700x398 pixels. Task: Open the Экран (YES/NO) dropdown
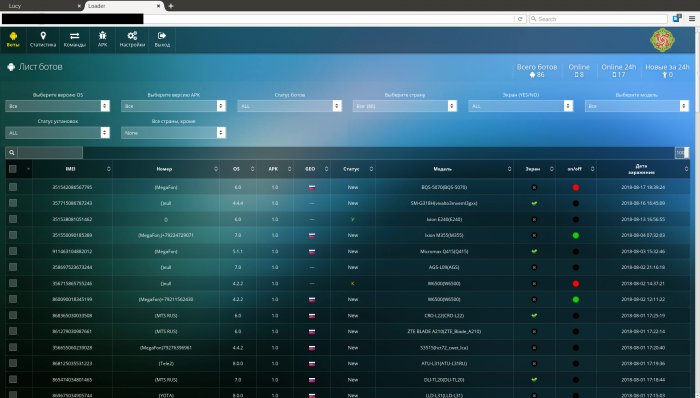click(x=521, y=106)
